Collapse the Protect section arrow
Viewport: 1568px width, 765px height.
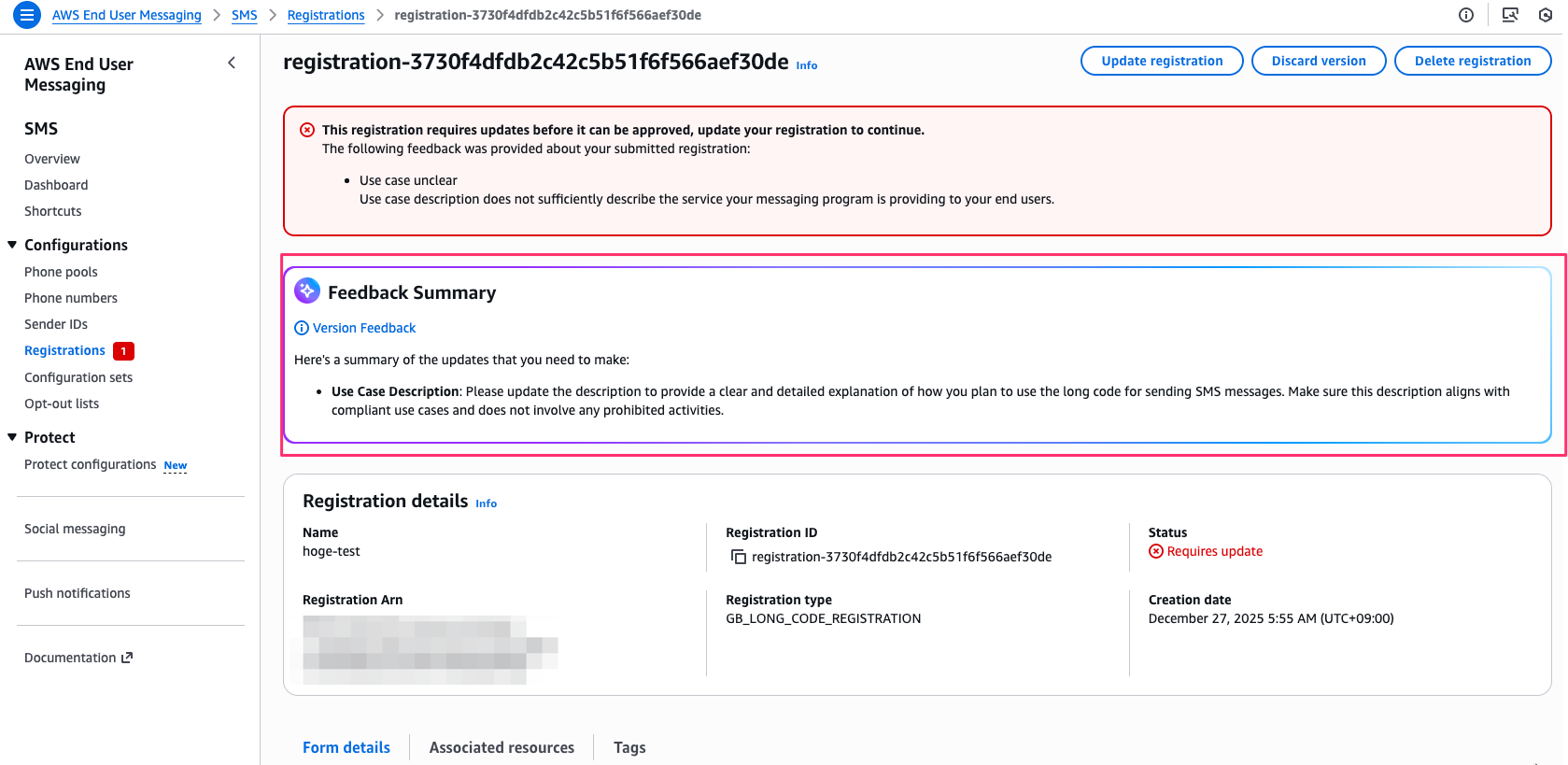click(13, 437)
